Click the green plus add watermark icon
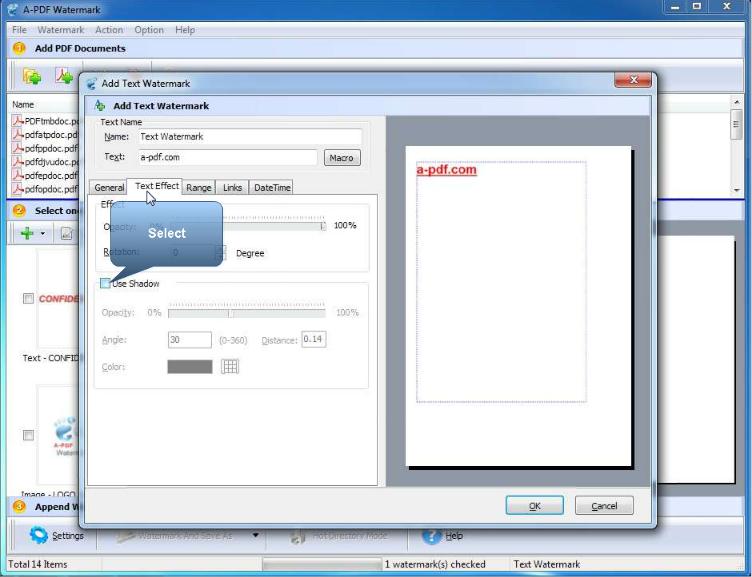The image size is (752, 577). [x=27, y=234]
